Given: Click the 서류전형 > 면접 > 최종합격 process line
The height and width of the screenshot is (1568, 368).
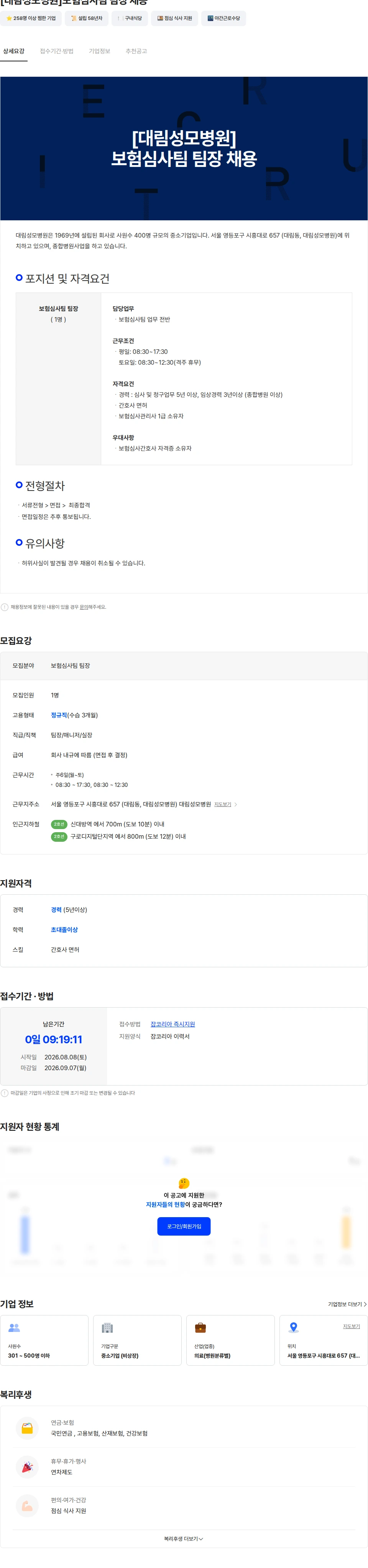Looking at the screenshot, I should [x=56, y=505].
